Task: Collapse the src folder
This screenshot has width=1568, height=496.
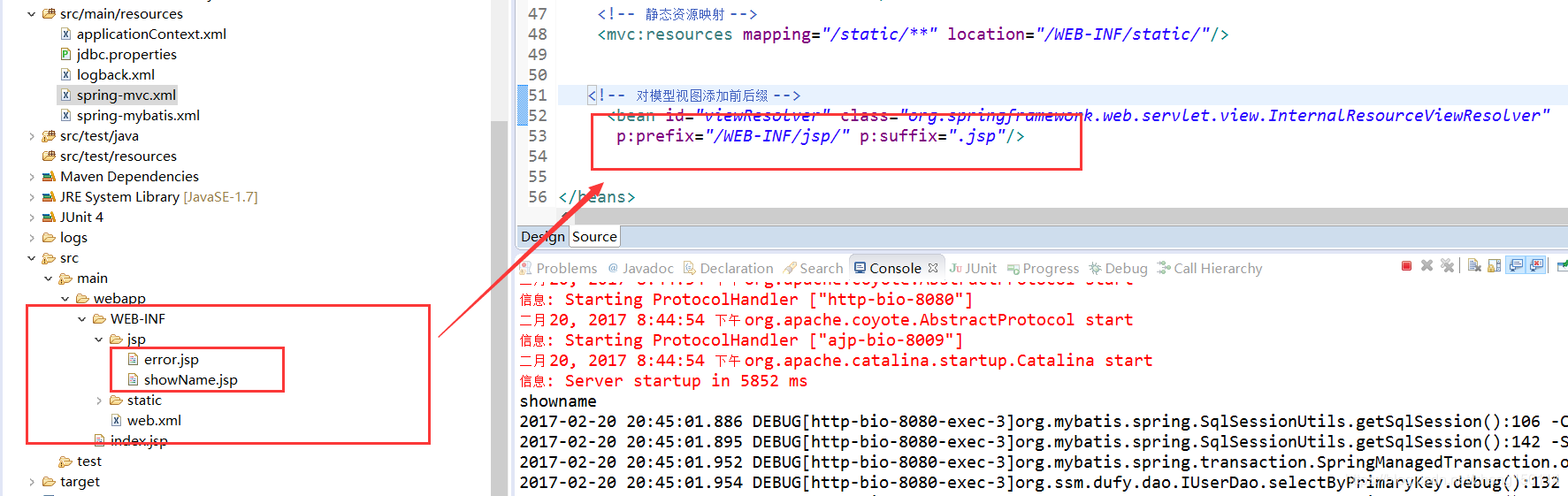Action: tap(32, 258)
